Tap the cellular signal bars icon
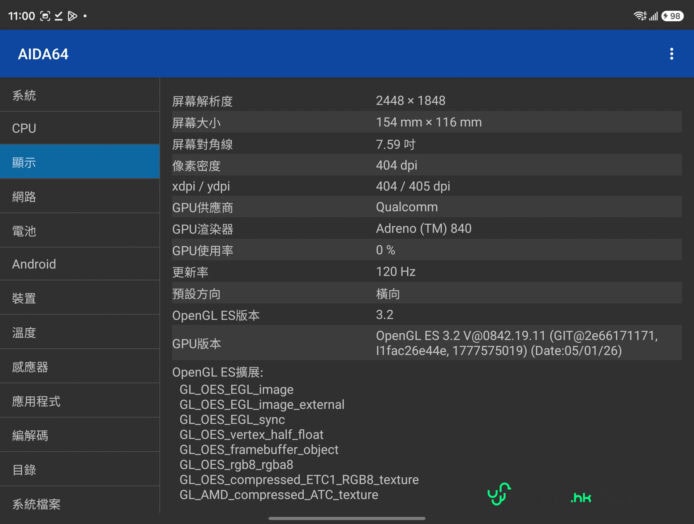 [653, 16]
